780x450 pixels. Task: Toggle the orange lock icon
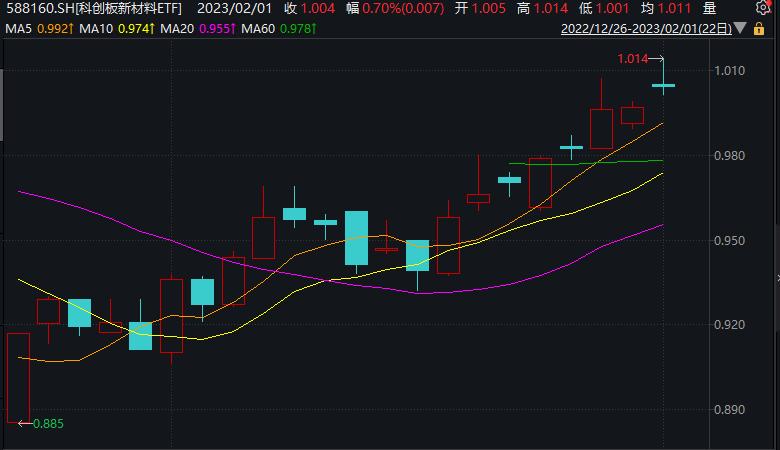759,28
